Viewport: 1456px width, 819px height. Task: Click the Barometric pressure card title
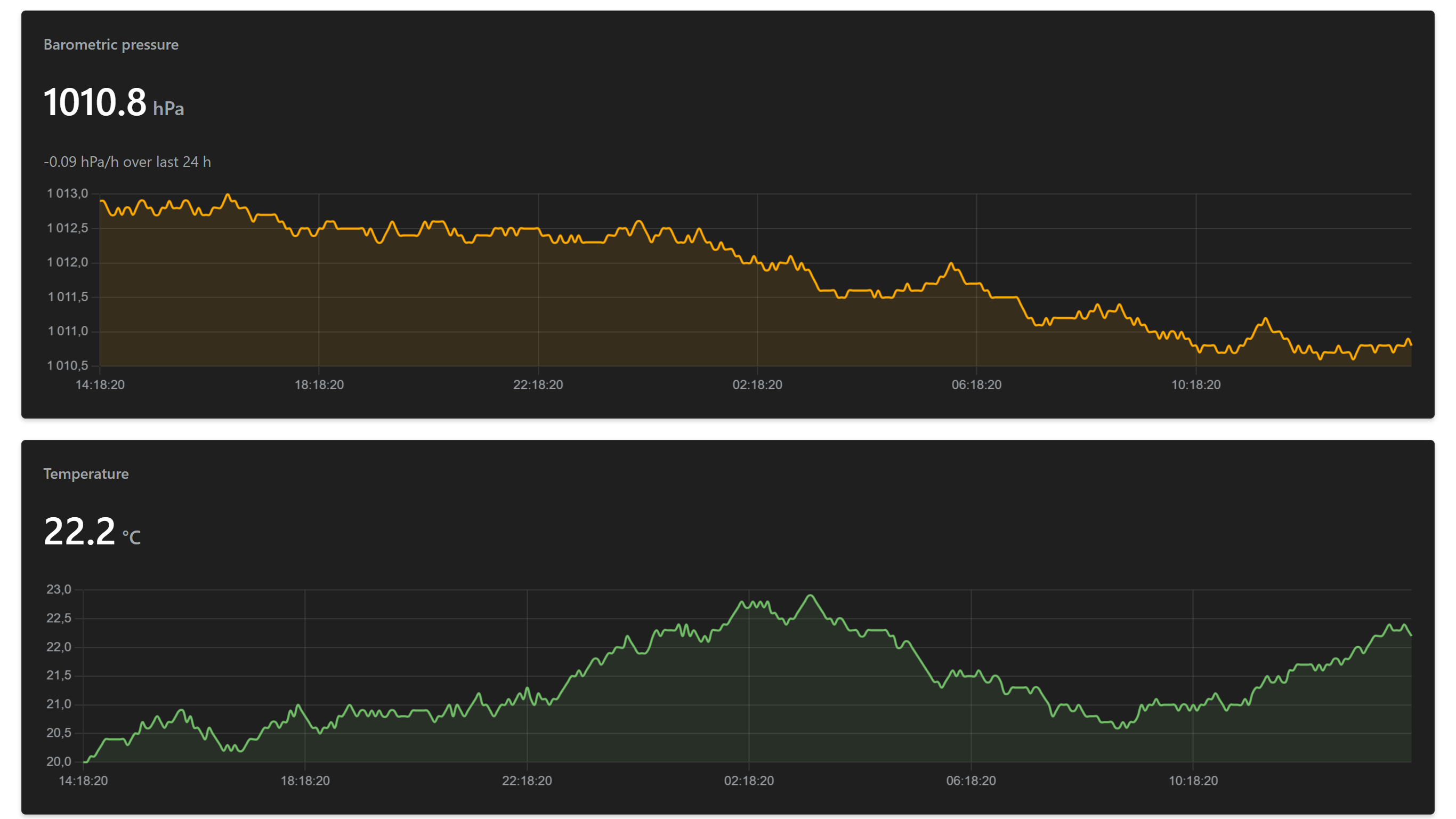(111, 45)
